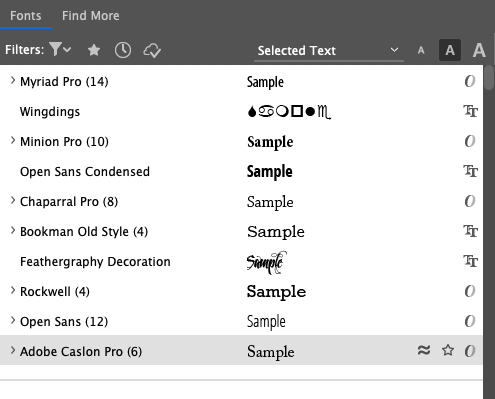This screenshot has width=495, height=399.
Task: Click OpenType icon on Open Sans row
Action: [x=470, y=321]
